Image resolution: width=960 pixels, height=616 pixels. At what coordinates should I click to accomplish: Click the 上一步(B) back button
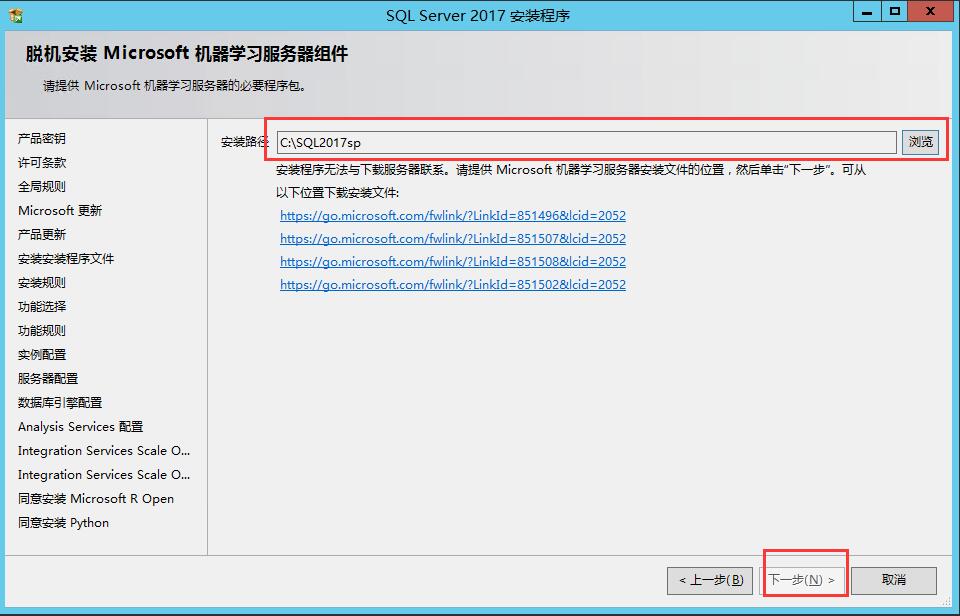710,580
